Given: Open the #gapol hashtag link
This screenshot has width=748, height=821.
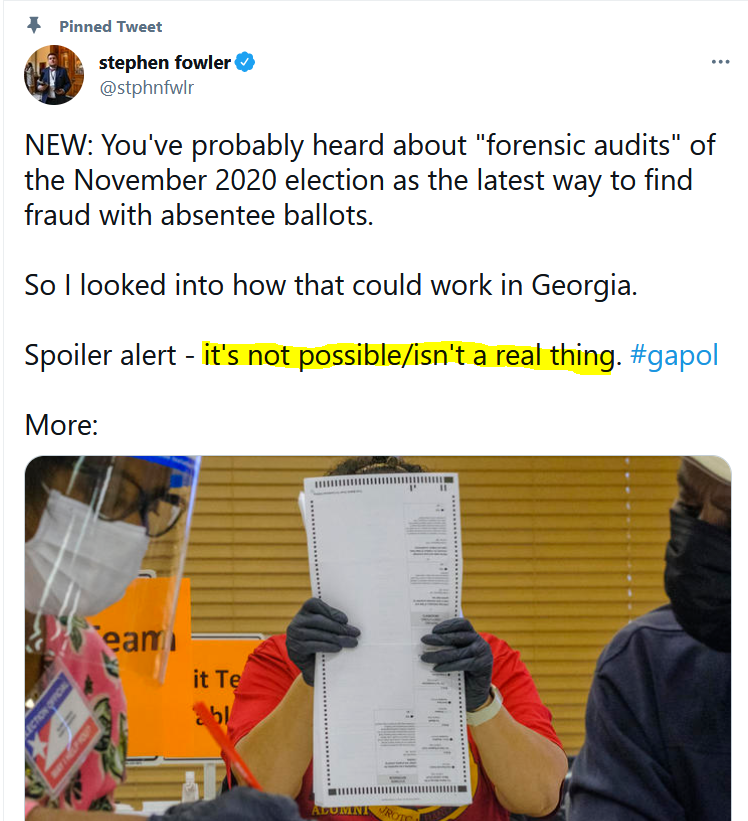Looking at the screenshot, I should [674, 356].
